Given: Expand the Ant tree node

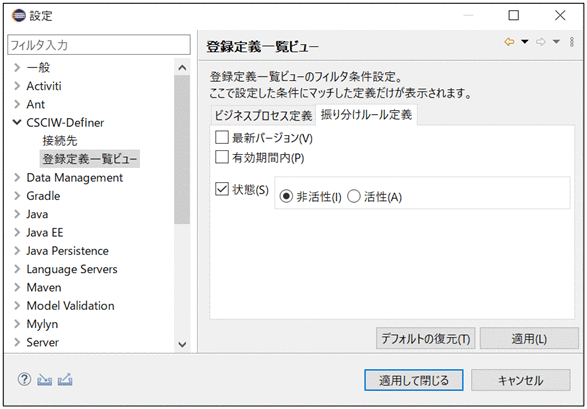Looking at the screenshot, I should point(17,104).
